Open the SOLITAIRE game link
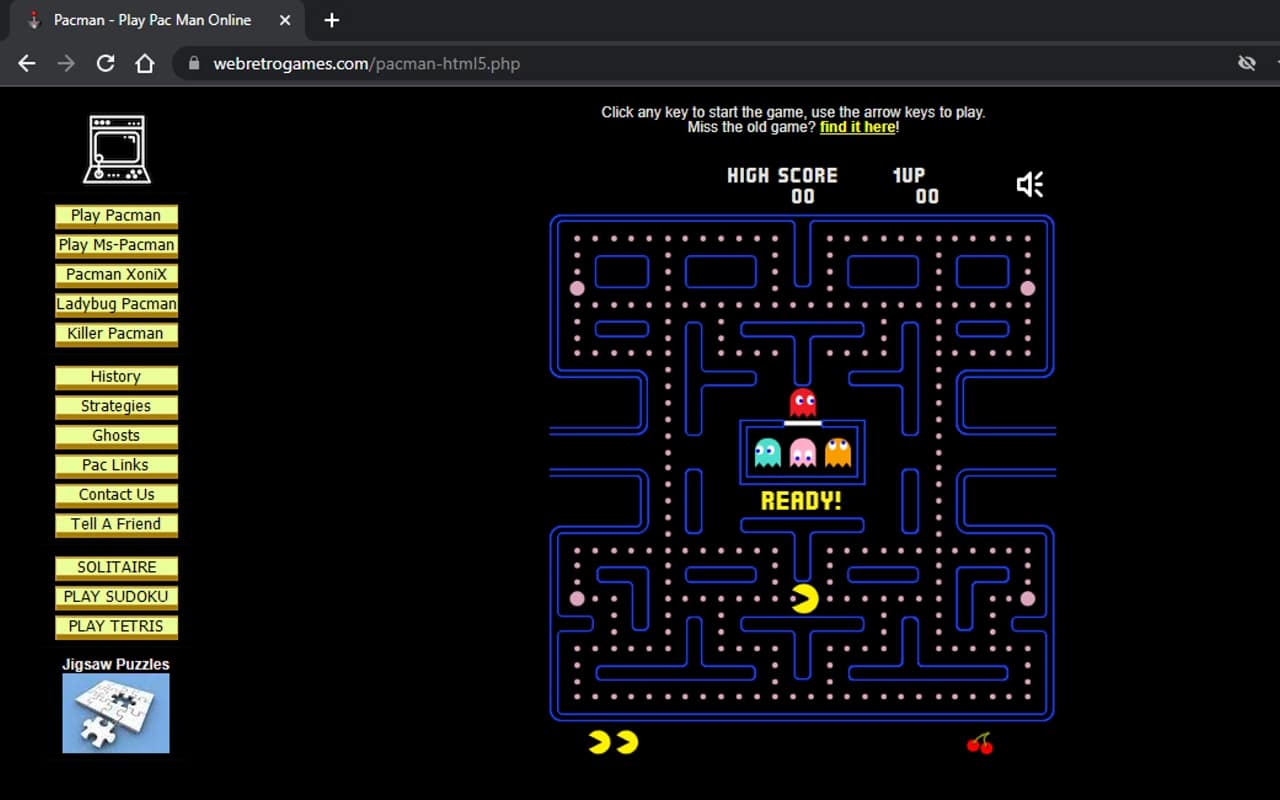This screenshot has width=1280, height=800. click(116, 568)
